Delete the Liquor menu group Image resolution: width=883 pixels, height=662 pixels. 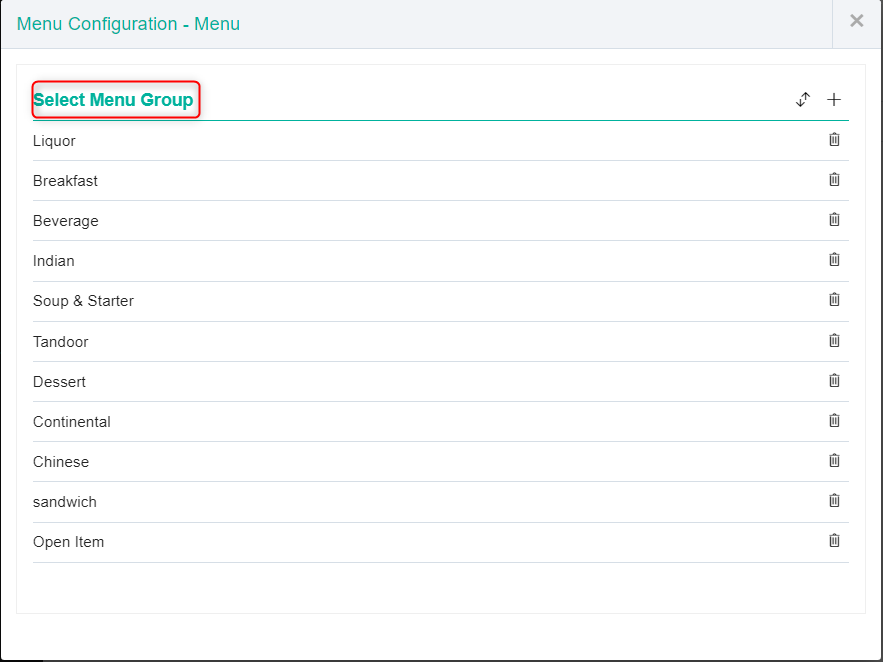(x=835, y=139)
